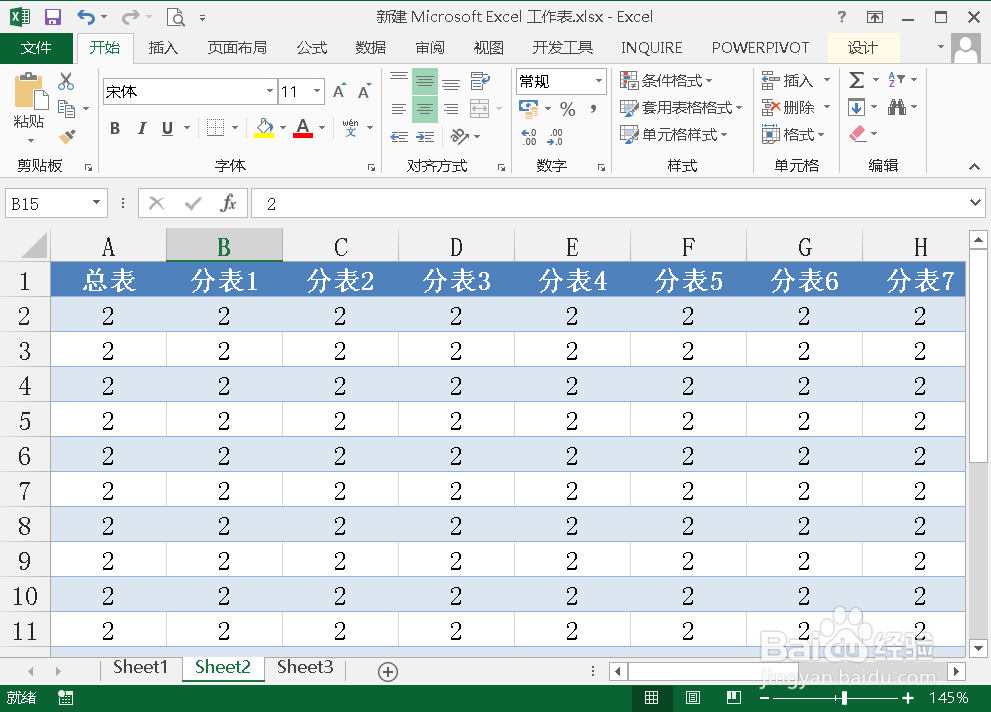Increase decimal places
This screenshot has height=712, width=991.
(x=530, y=136)
